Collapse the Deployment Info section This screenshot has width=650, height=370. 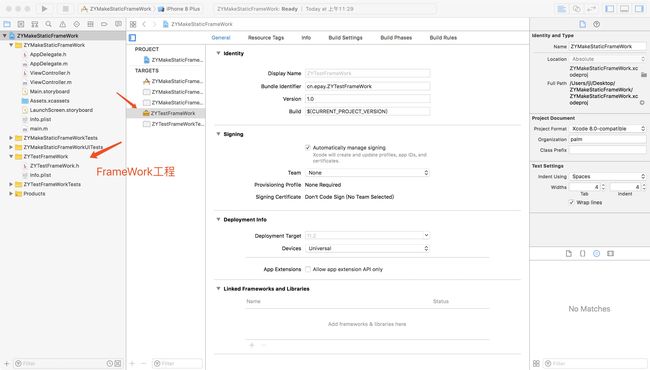[x=218, y=220]
